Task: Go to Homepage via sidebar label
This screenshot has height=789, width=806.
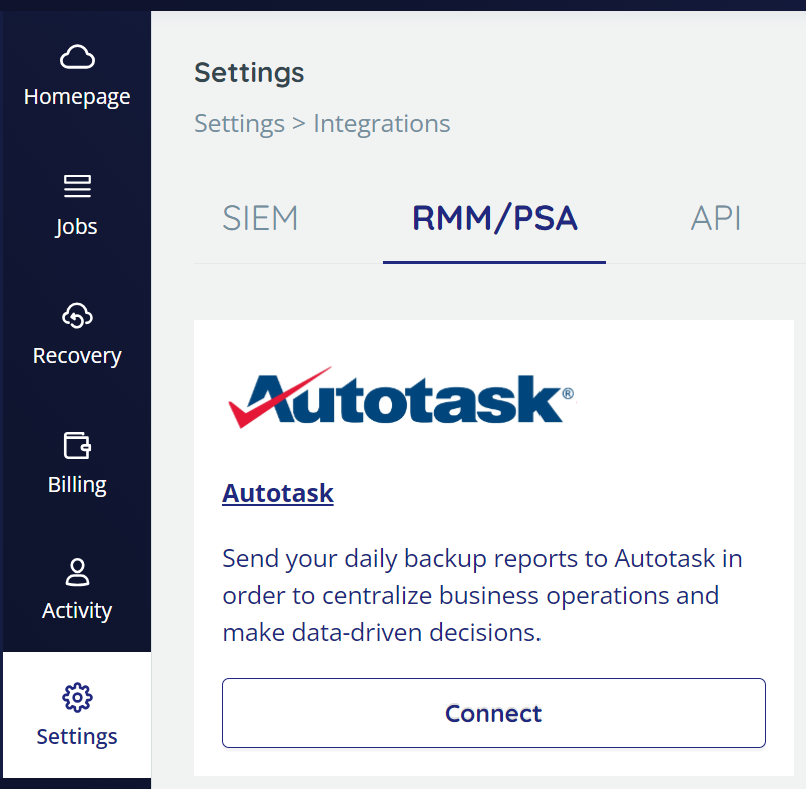Action: coord(77,97)
